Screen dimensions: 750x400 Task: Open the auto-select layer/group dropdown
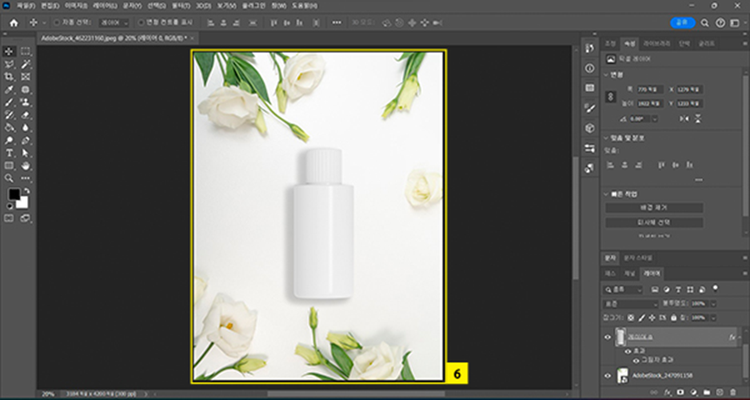pyautogui.click(x=116, y=22)
